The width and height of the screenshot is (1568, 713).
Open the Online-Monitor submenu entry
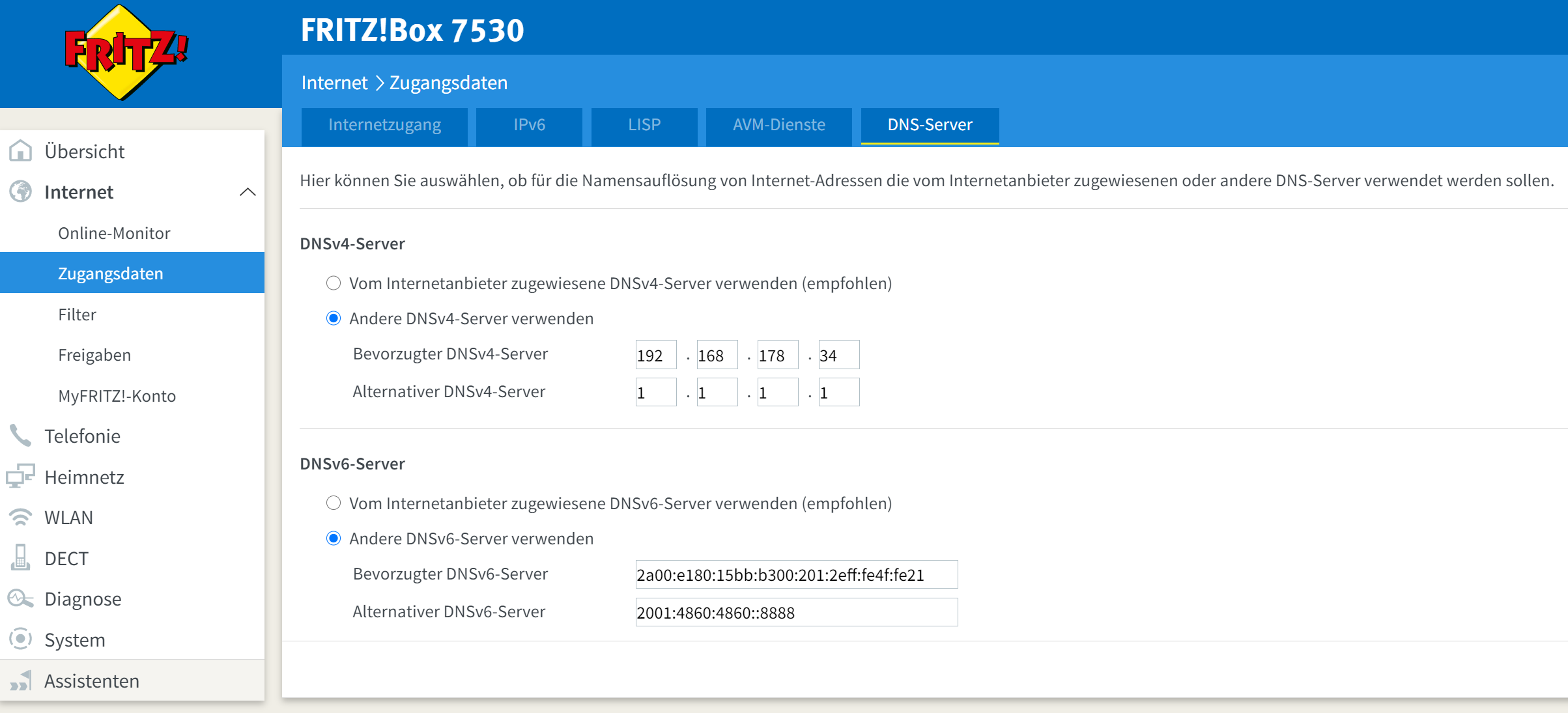pyautogui.click(x=114, y=233)
